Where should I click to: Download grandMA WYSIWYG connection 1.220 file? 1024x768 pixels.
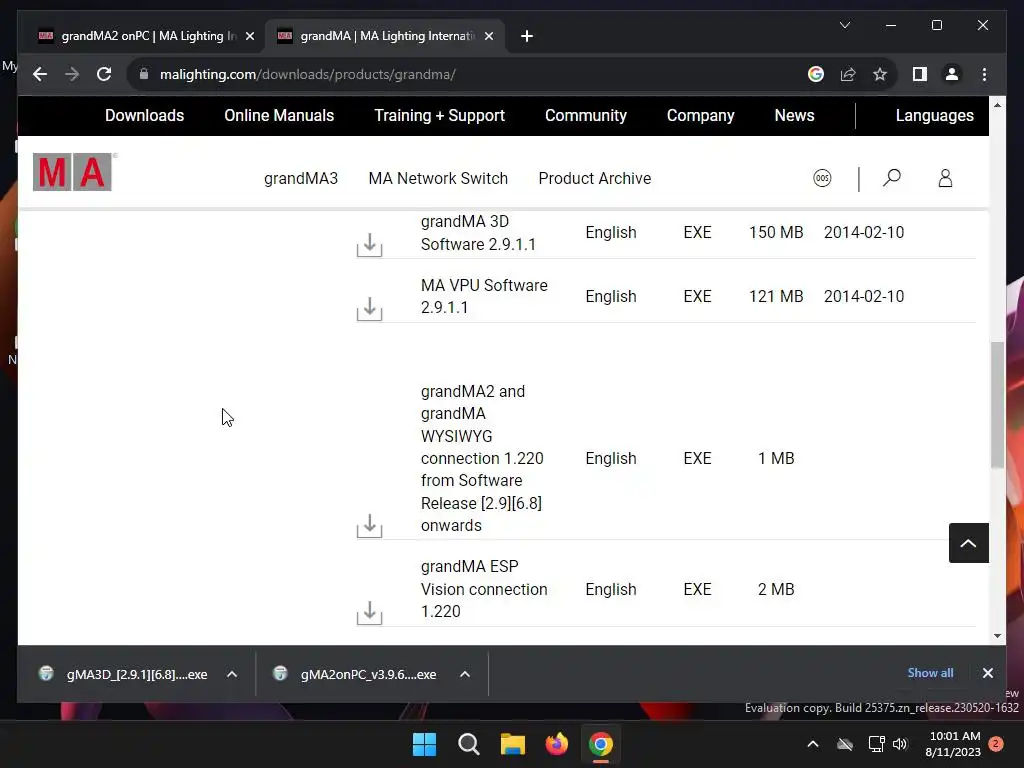370,525
